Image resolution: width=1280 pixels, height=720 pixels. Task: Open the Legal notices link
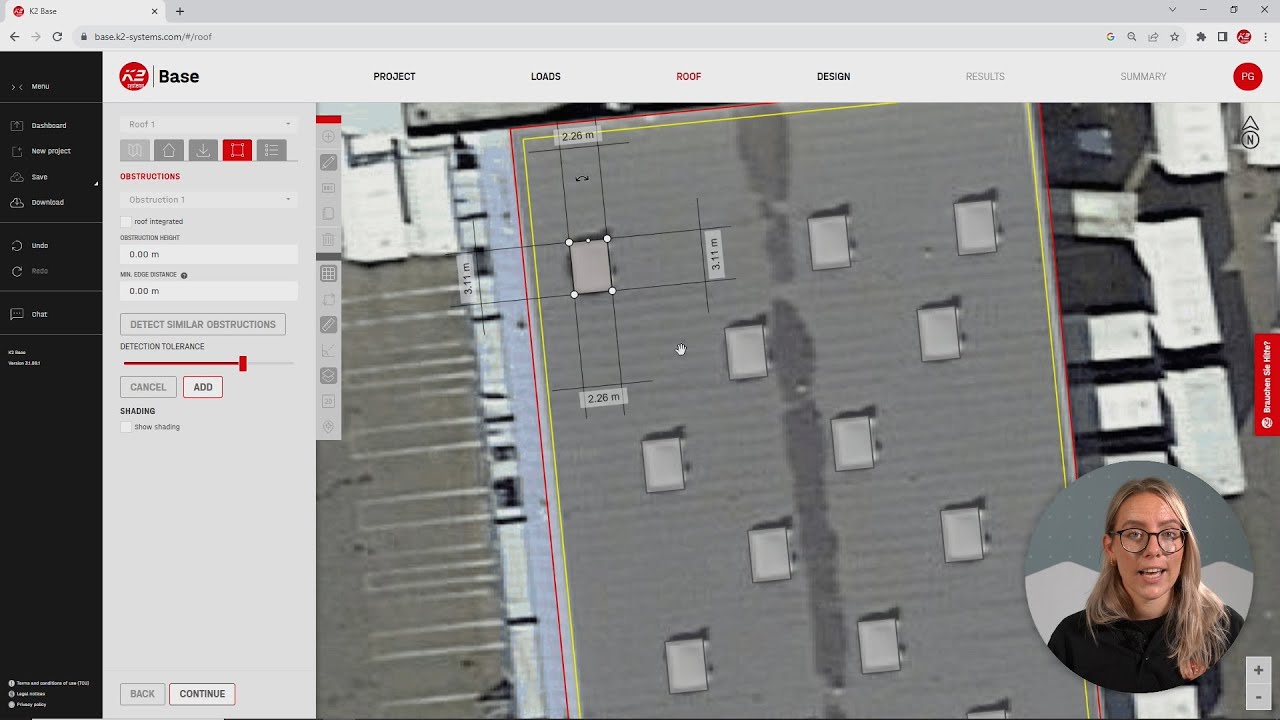pos(27,694)
